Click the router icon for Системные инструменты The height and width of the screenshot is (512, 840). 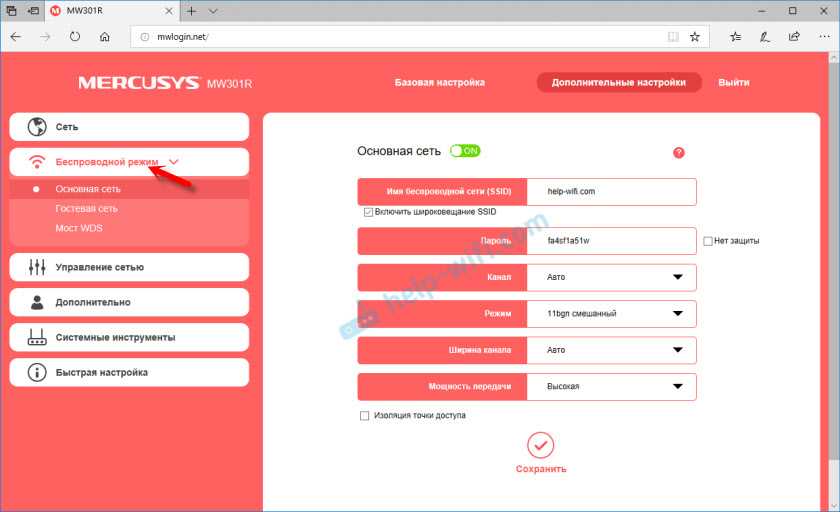coord(38,337)
